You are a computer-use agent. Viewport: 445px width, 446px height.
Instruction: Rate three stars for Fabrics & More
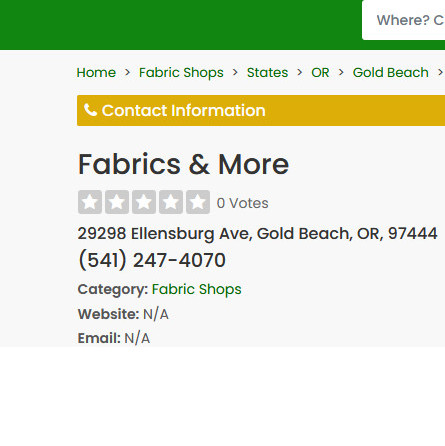(144, 202)
